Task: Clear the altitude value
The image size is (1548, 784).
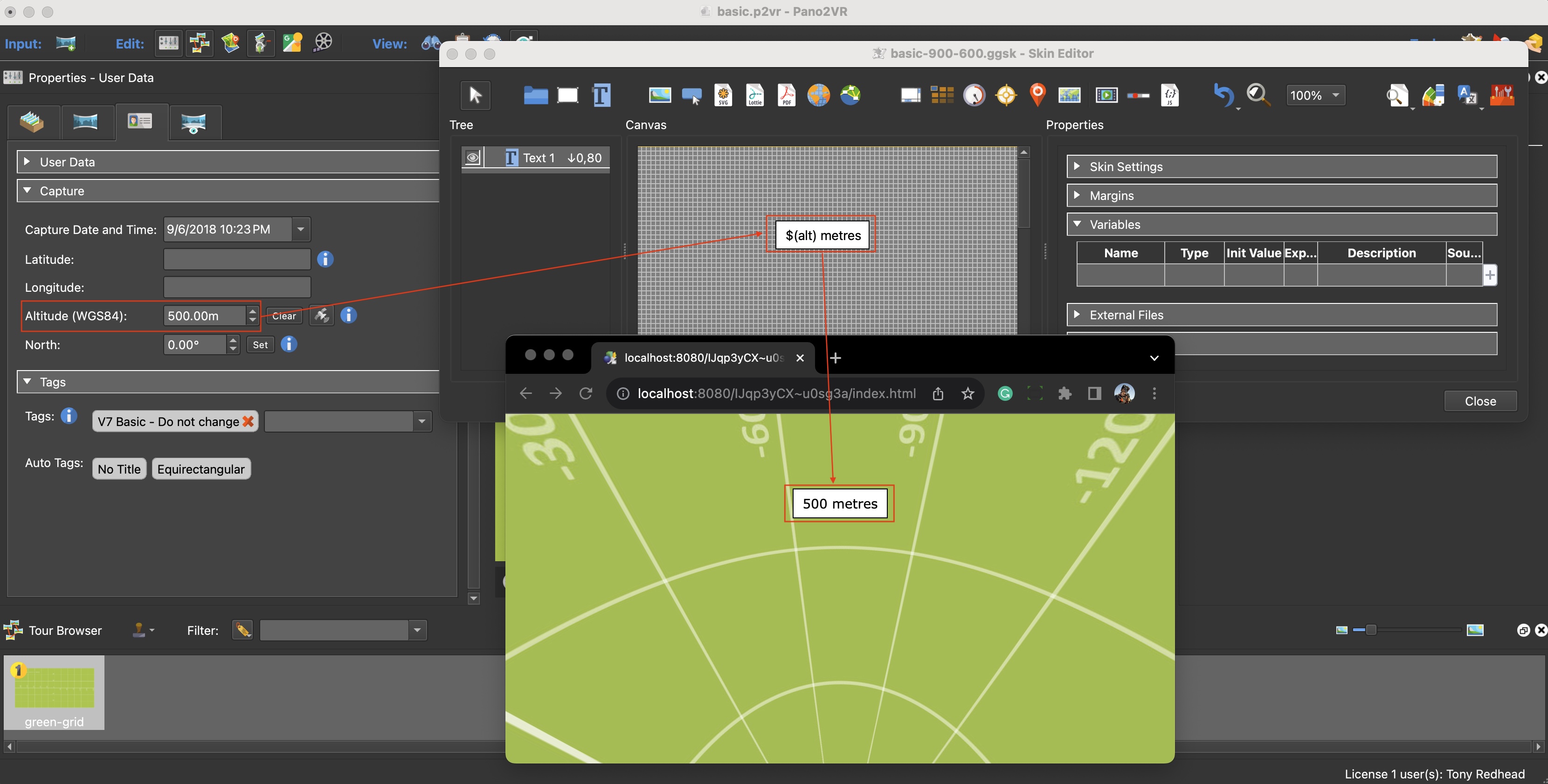Action: click(x=283, y=316)
